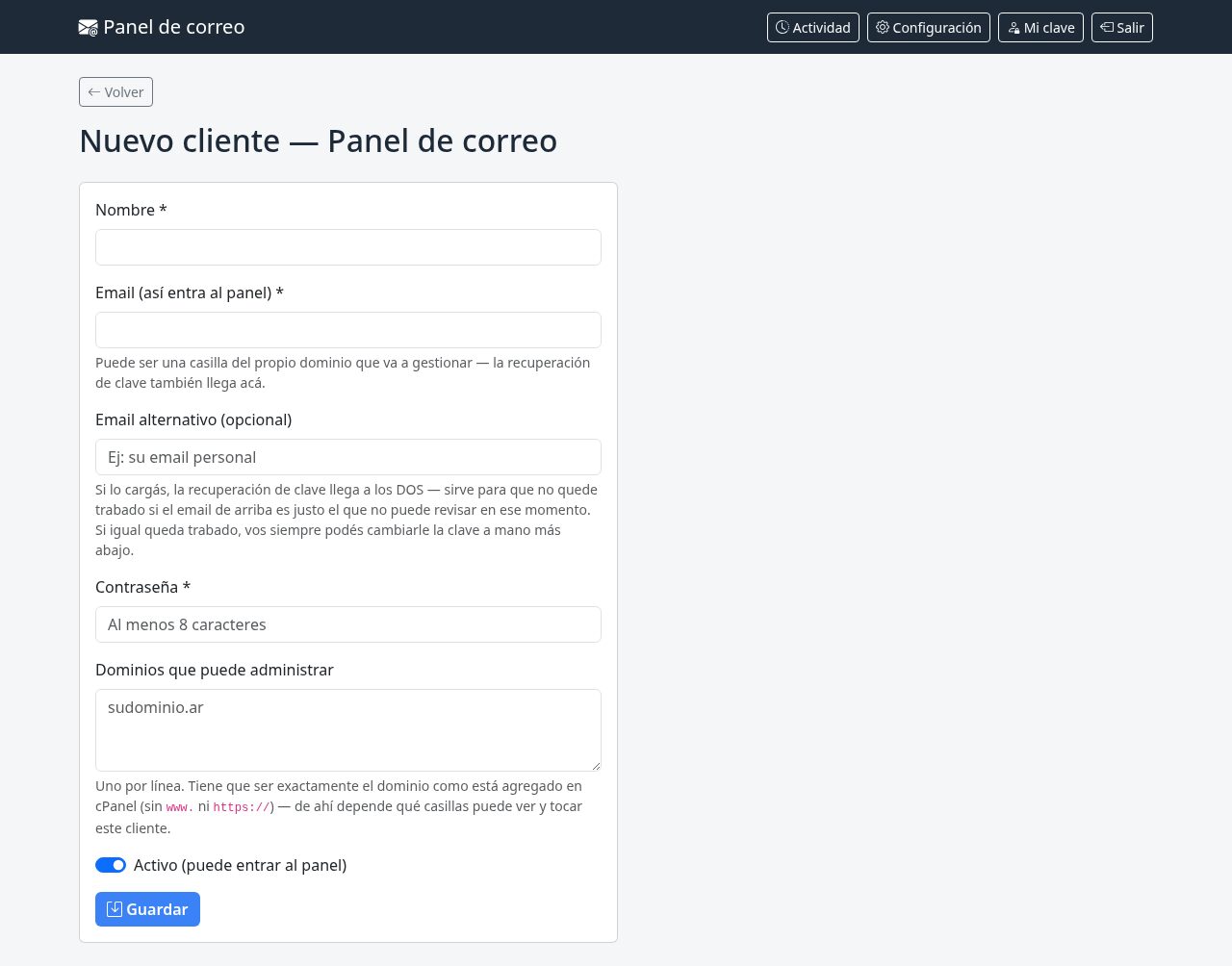
Task: Click the mail envelope logo icon
Action: point(88,28)
